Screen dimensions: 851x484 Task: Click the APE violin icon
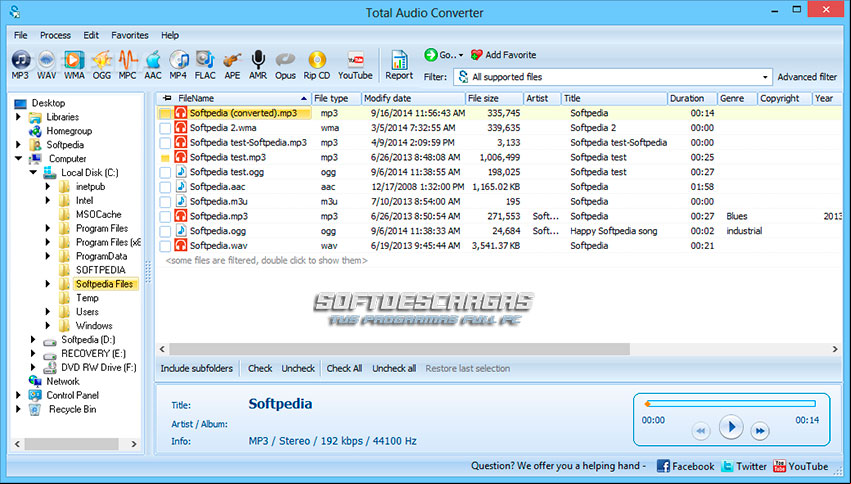coord(232,59)
